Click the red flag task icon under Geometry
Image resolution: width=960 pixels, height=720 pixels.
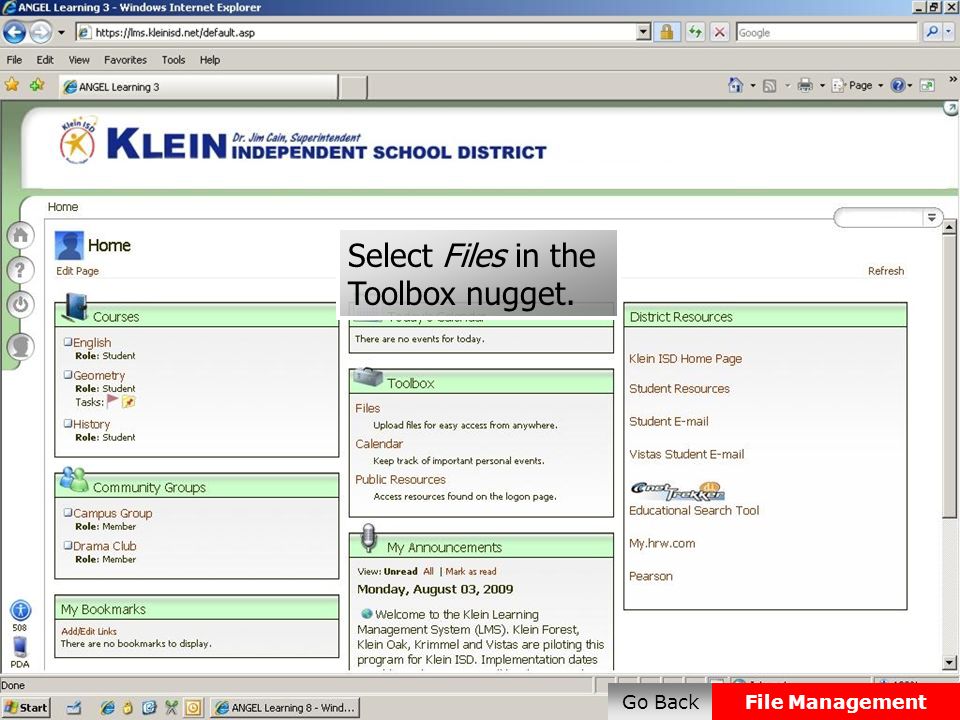(x=112, y=402)
